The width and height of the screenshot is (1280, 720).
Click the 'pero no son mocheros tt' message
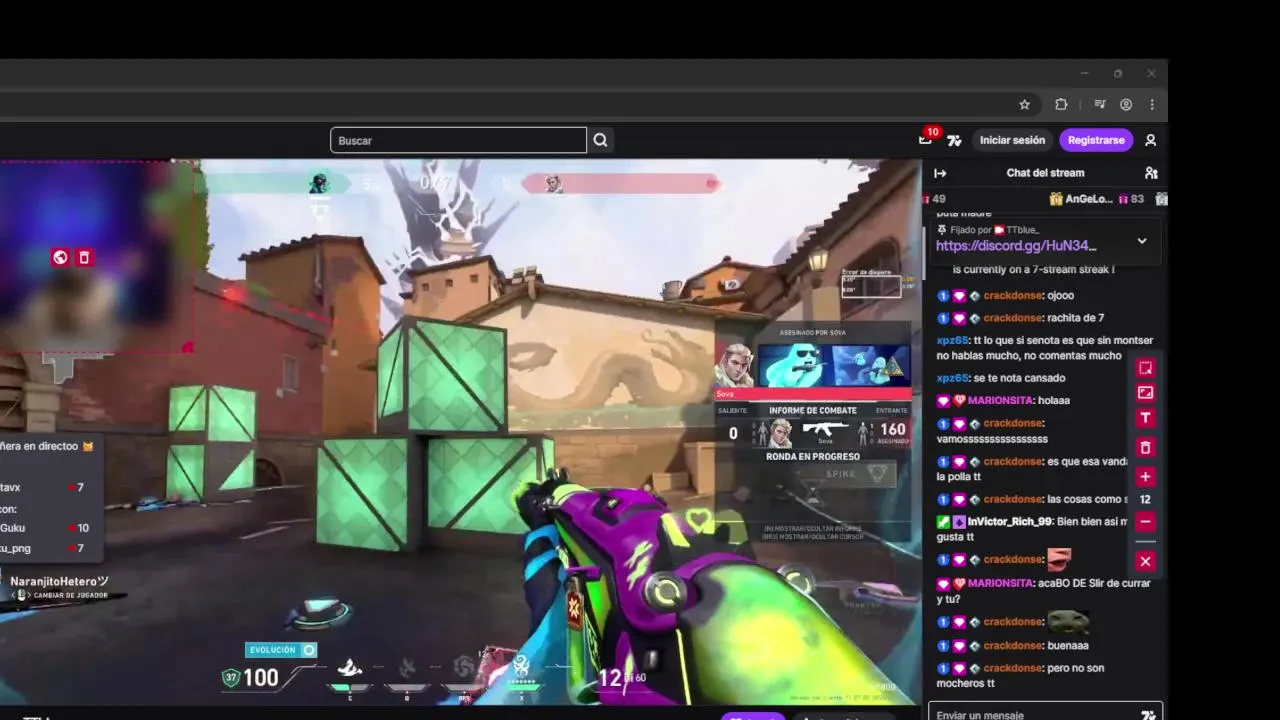click(x=1020, y=676)
